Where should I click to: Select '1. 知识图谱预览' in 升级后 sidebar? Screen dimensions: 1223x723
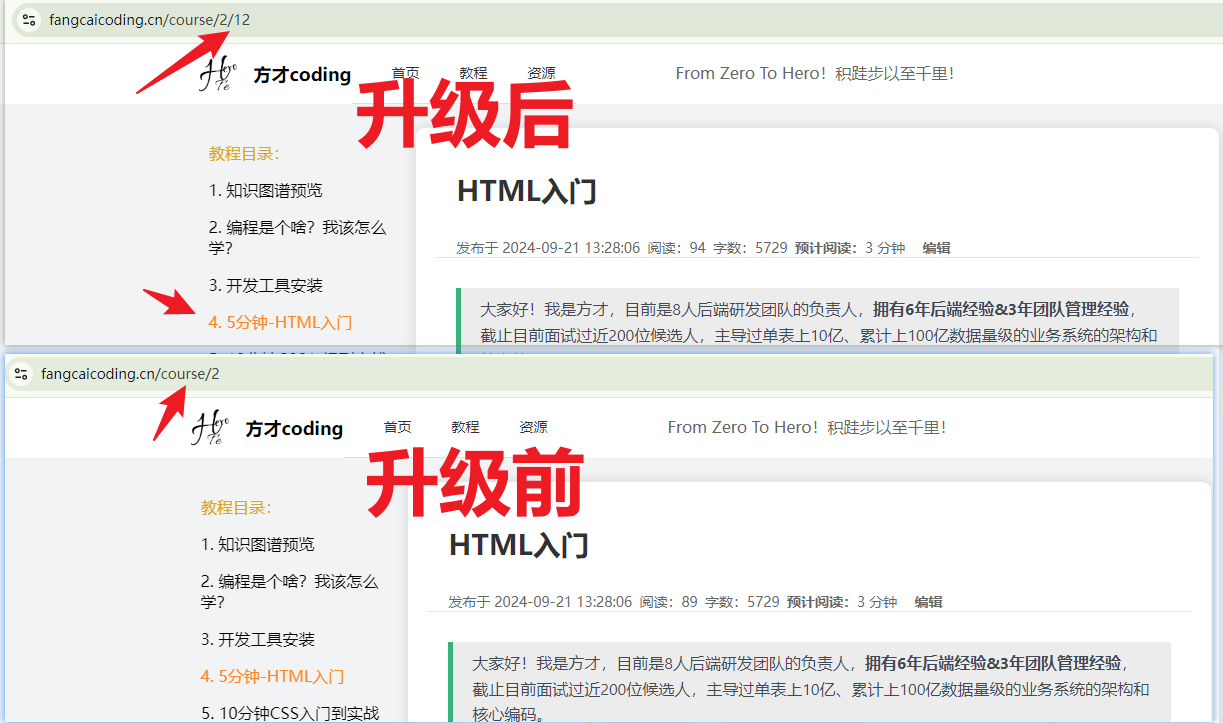266,190
